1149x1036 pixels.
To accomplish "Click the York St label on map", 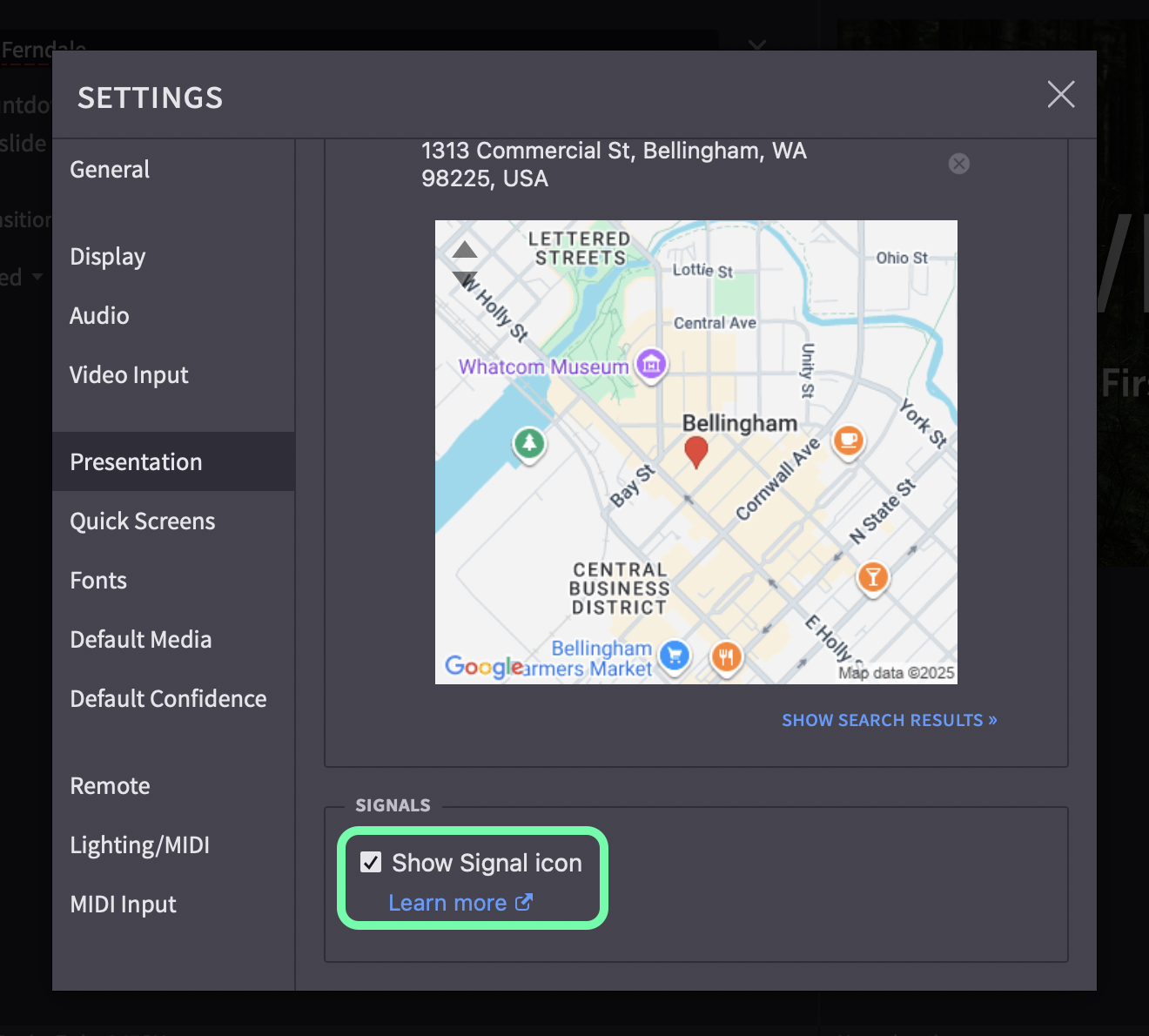I will pyautogui.click(x=923, y=423).
